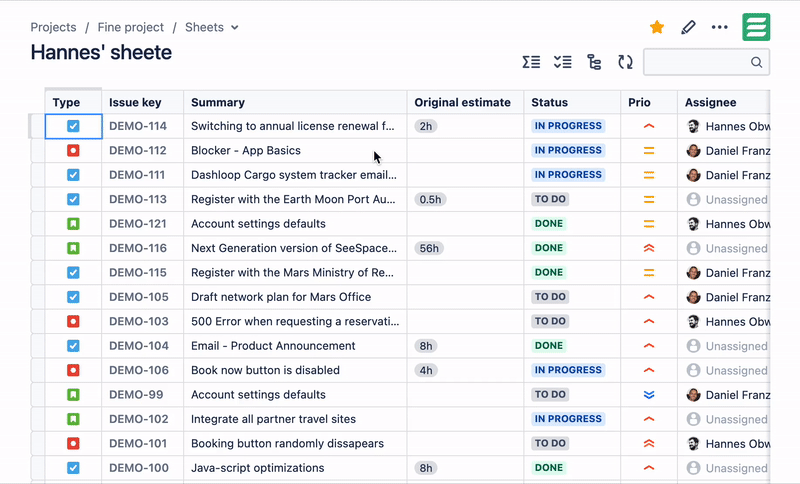Image resolution: width=800 pixels, height=484 pixels.
Task: Select lowest priority icon for DEMO-99
Action: tap(648, 395)
